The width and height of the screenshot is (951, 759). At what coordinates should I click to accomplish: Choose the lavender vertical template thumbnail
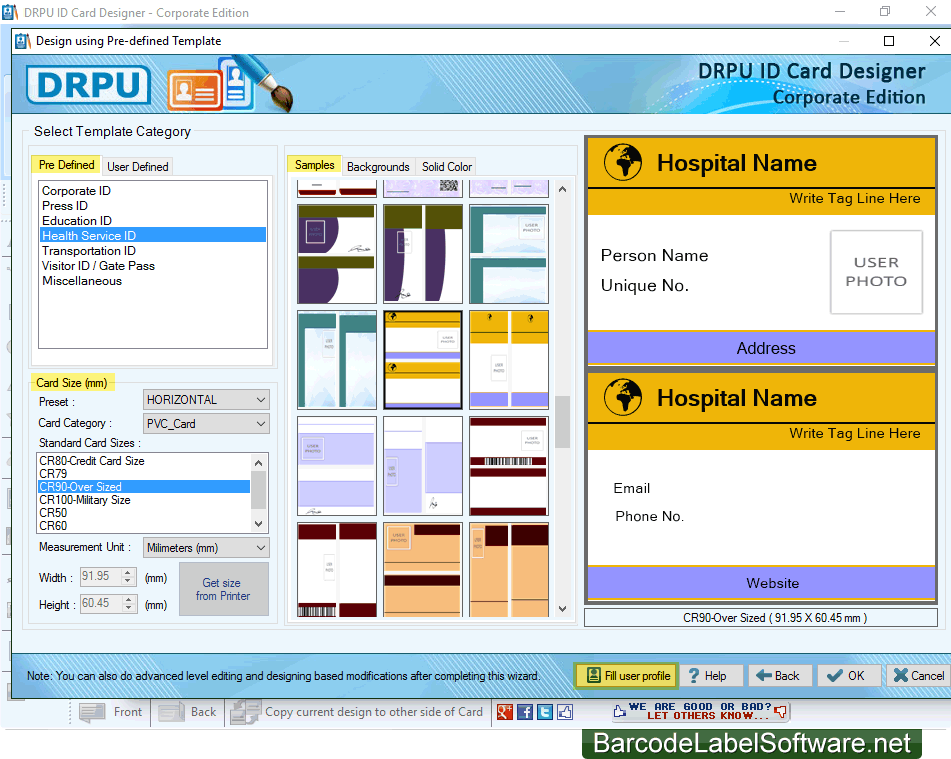click(423, 466)
